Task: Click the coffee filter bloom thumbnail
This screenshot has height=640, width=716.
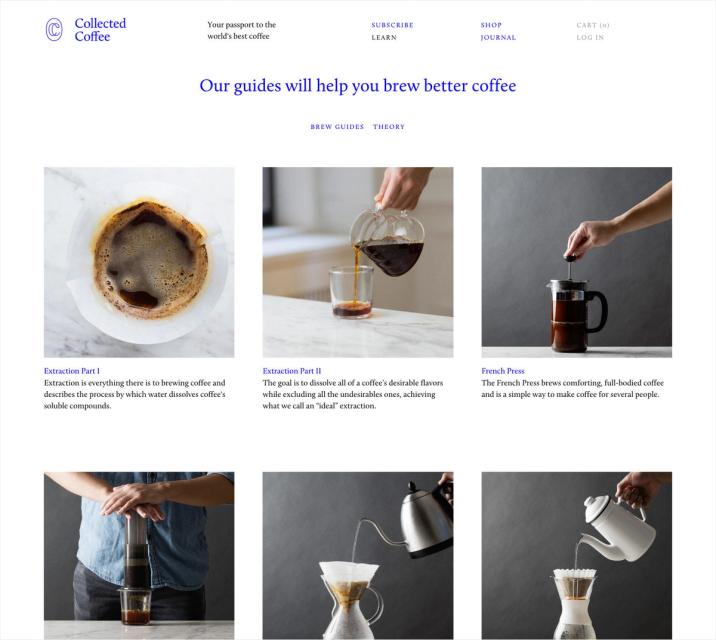Action: coord(139,262)
